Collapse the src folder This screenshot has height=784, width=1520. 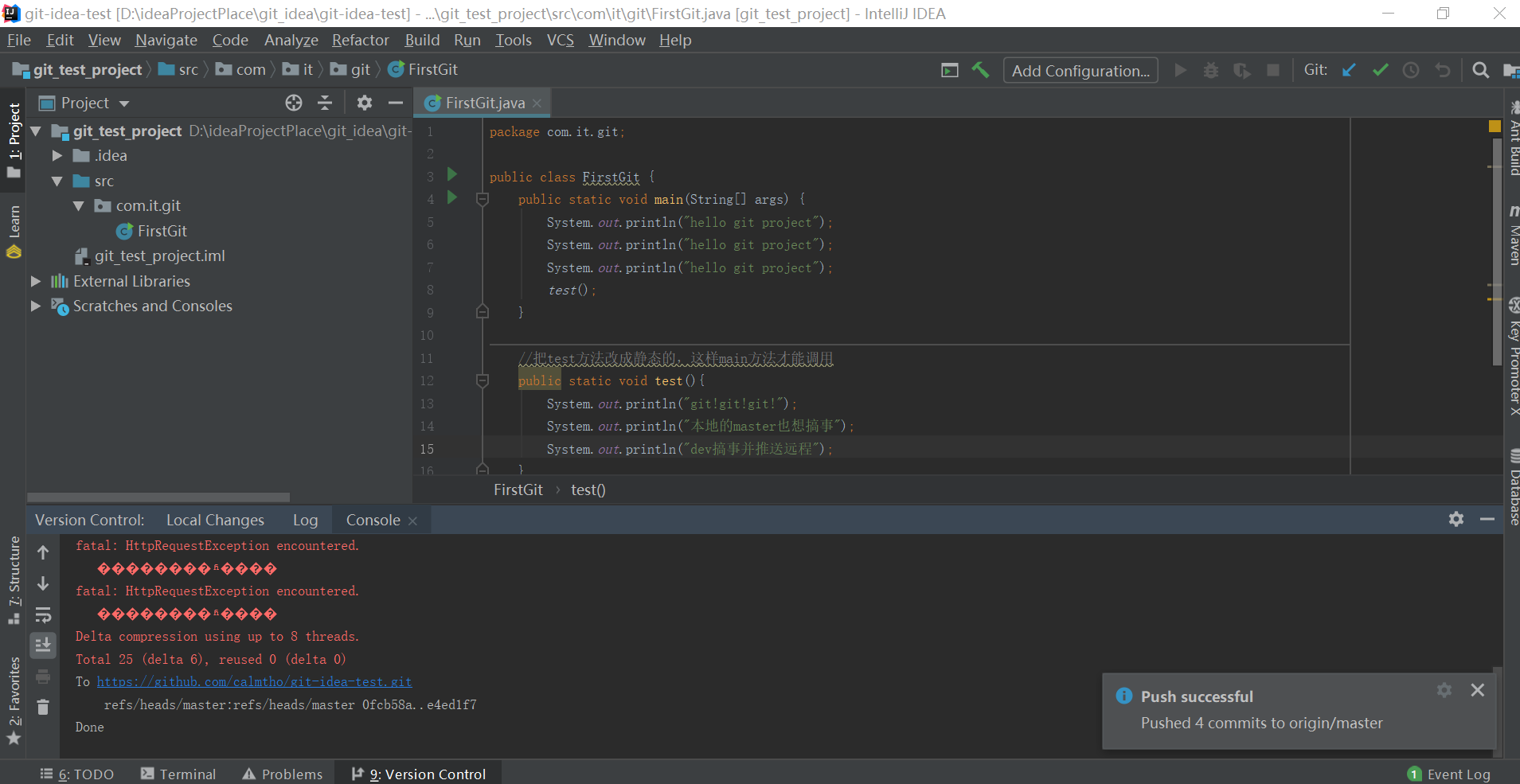click(x=57, y=181)
